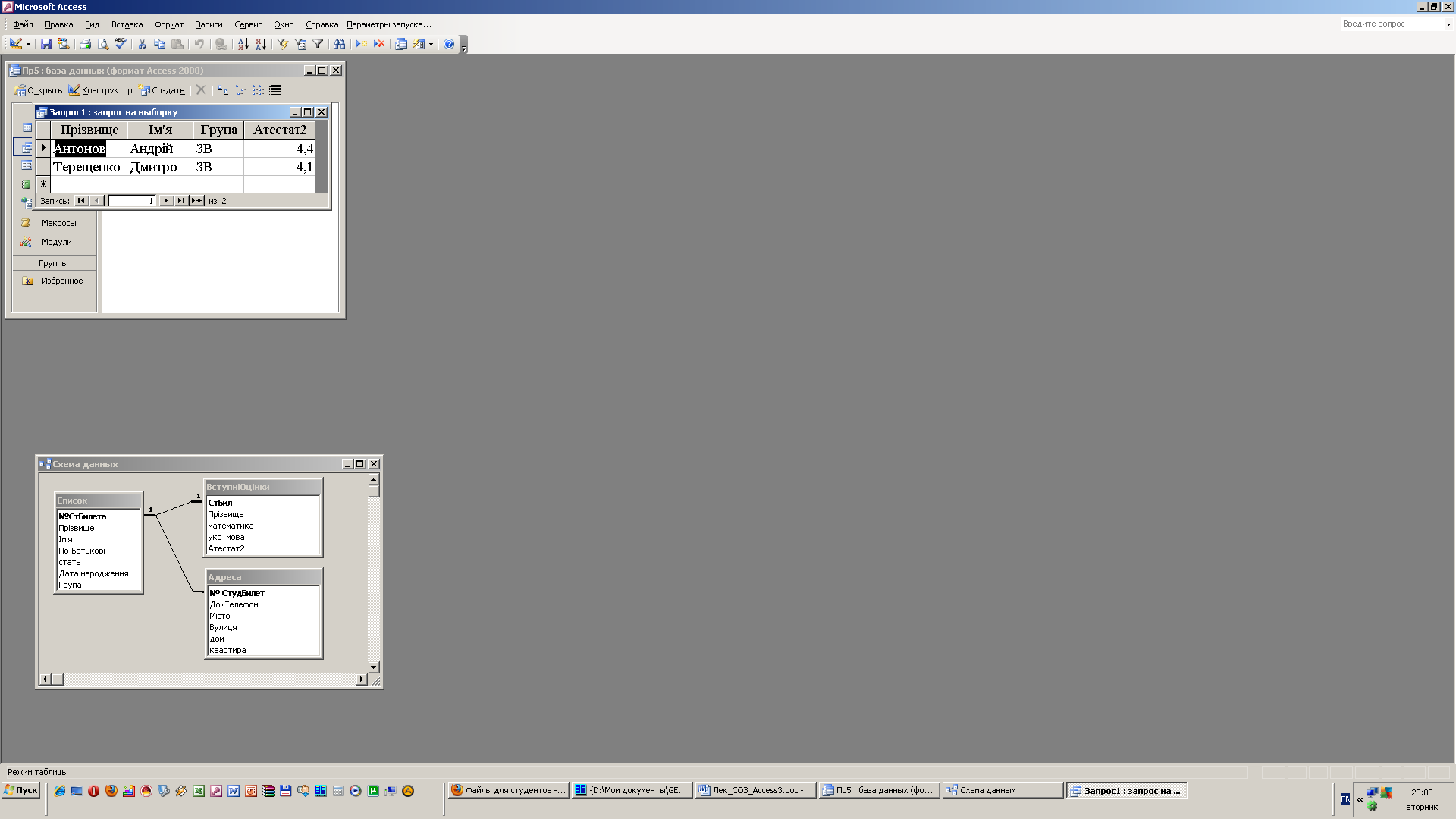
Task: Run the spelling check (ABC) tool
Action: tap(120, 44)
